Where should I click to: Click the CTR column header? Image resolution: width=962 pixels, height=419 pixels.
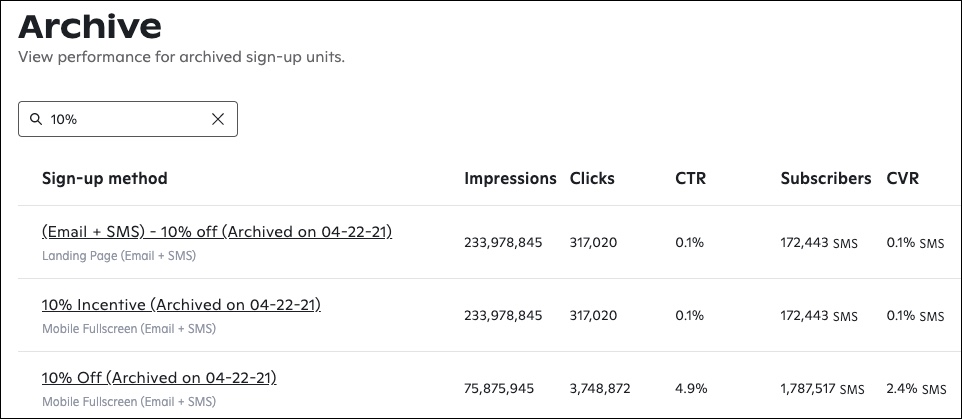[690, 178]
